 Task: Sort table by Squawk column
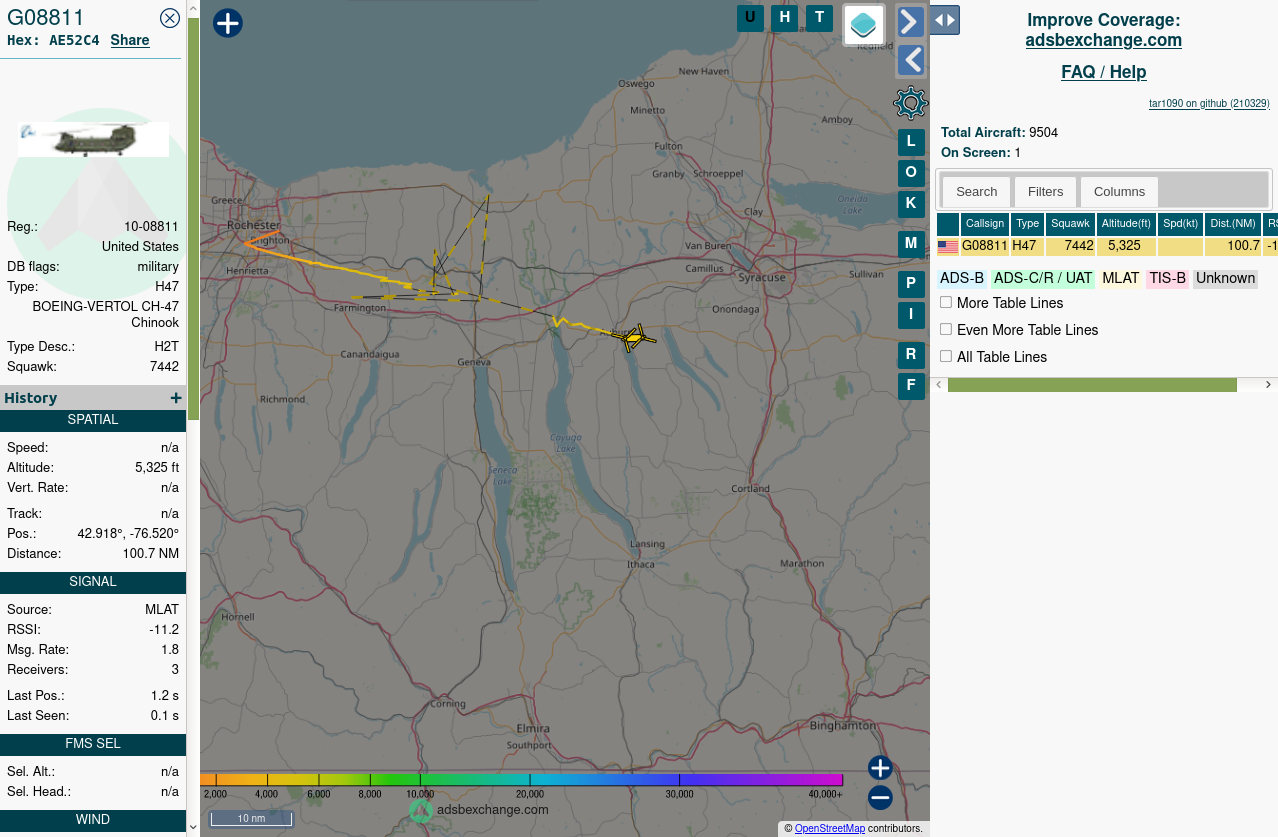point(1070,224)
